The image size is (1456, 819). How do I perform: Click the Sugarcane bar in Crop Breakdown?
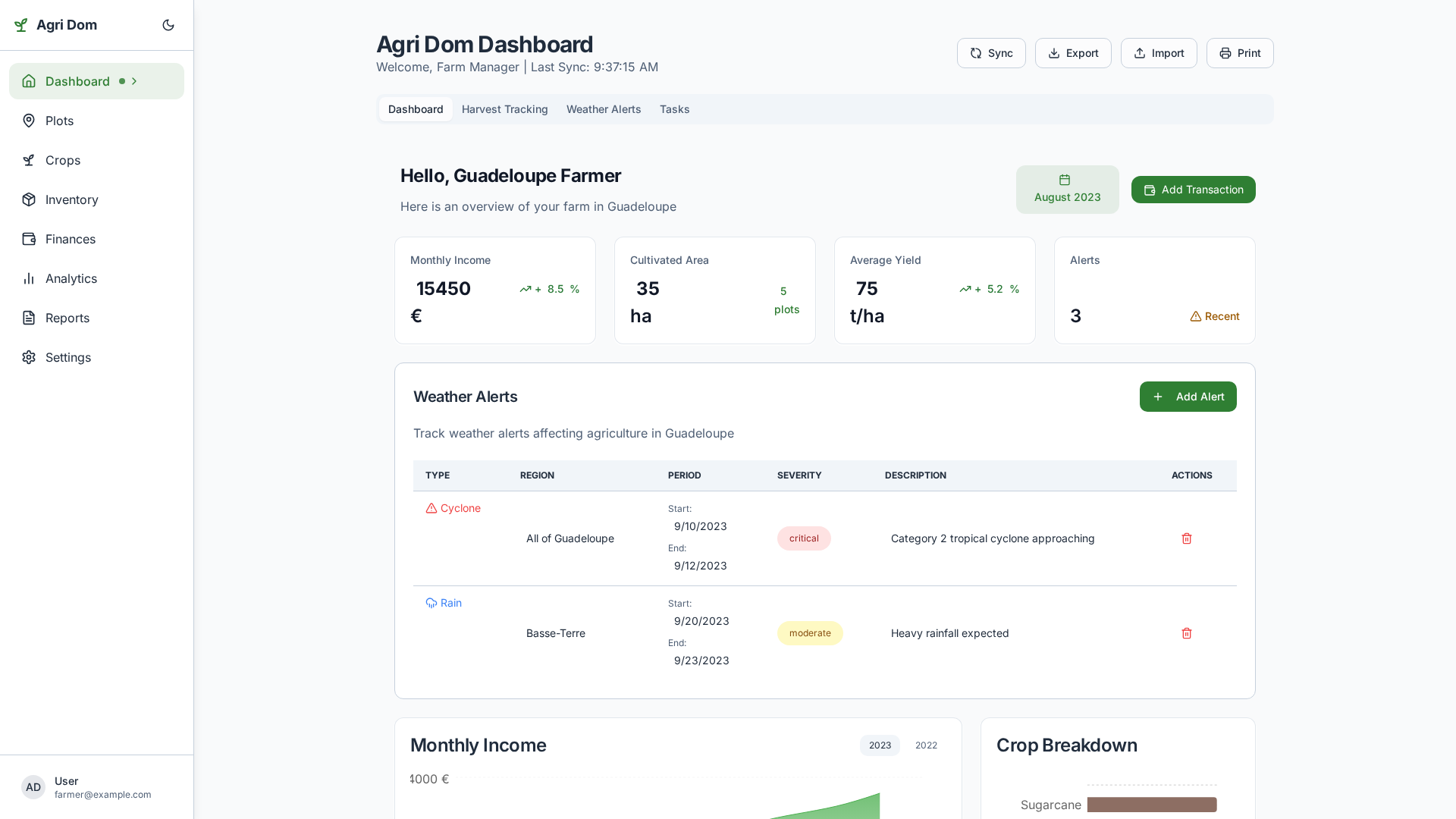pyautogui.click(x=1152, y=805)
